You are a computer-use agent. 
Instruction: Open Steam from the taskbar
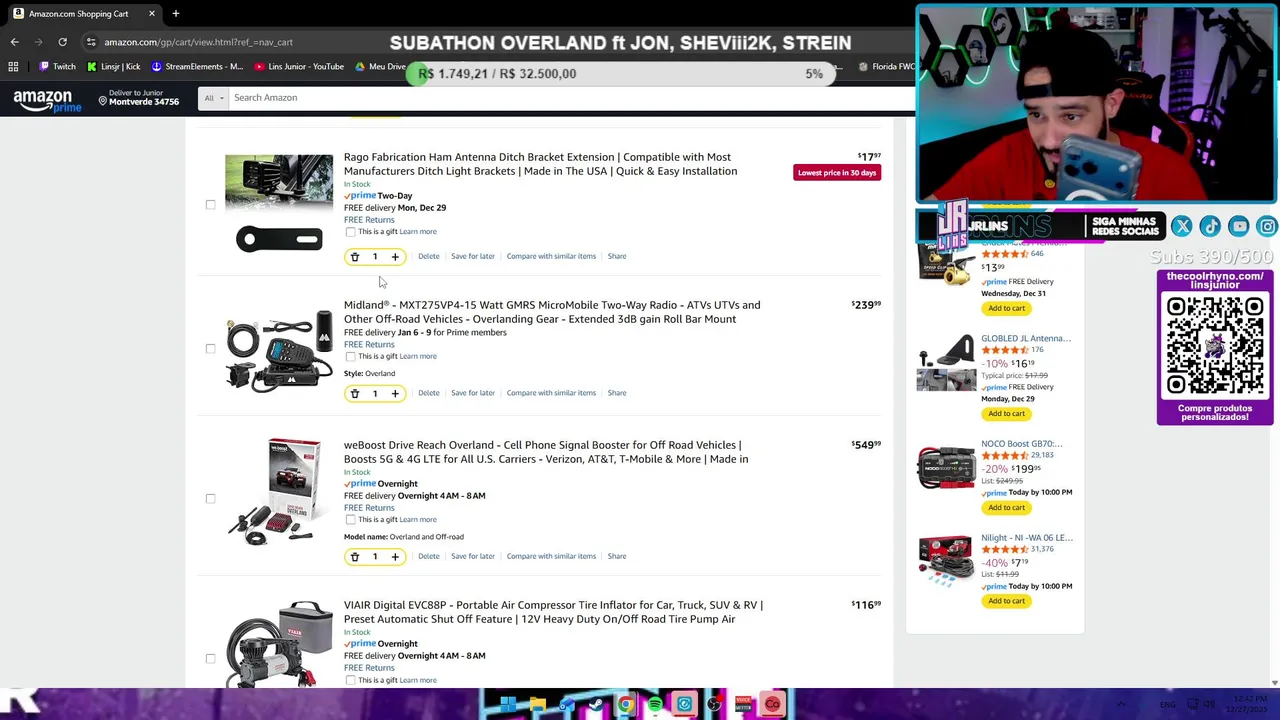(x=596, y=705)
